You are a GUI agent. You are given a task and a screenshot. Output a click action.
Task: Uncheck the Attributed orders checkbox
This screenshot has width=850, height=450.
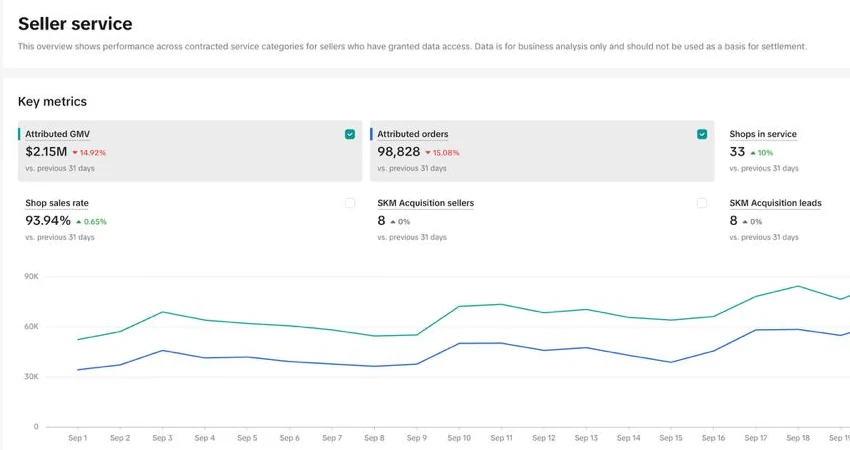(701, 134)
